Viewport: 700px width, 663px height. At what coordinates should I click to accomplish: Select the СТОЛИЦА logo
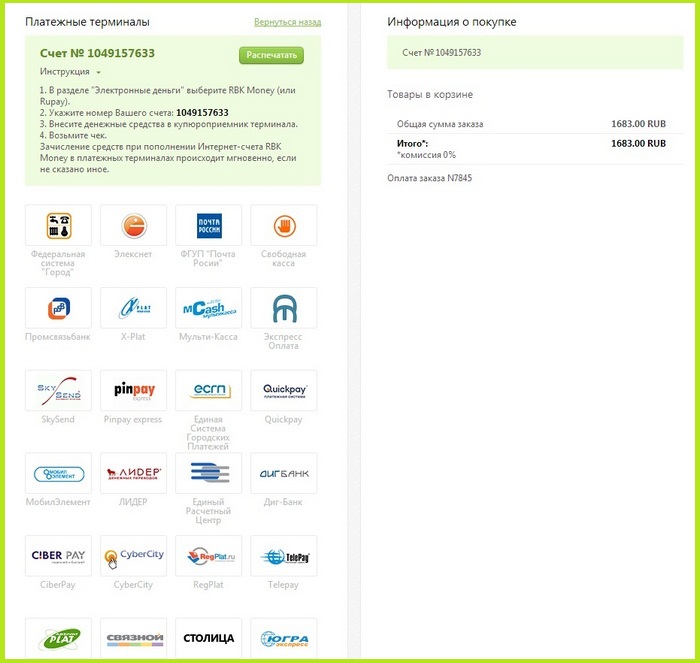(208, 638)
